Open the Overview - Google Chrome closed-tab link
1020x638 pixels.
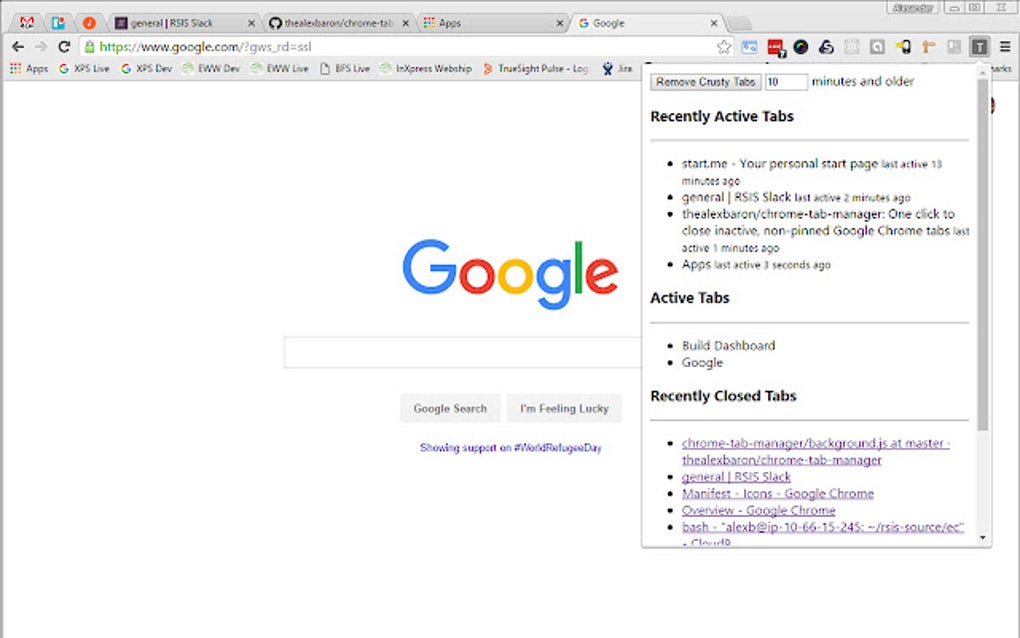coord(758,510)
